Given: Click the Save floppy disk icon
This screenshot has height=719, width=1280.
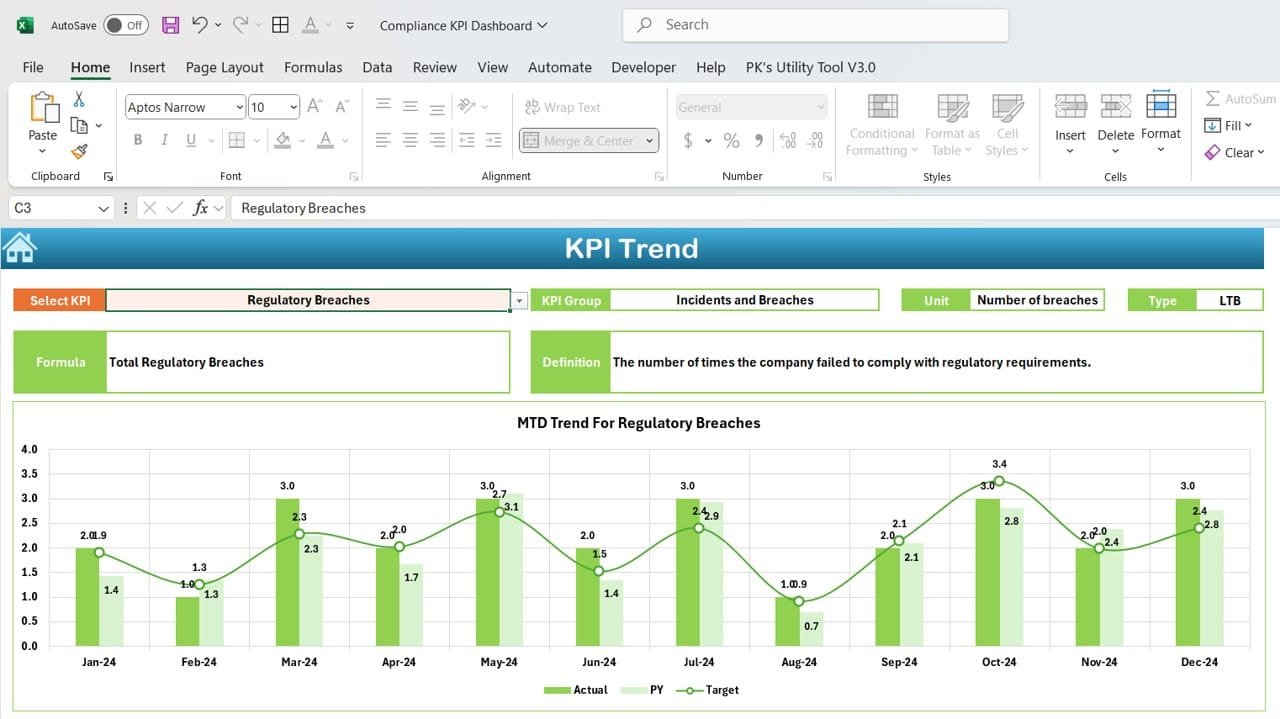Looking at the screenshot, I should click(x=171, y=25).
